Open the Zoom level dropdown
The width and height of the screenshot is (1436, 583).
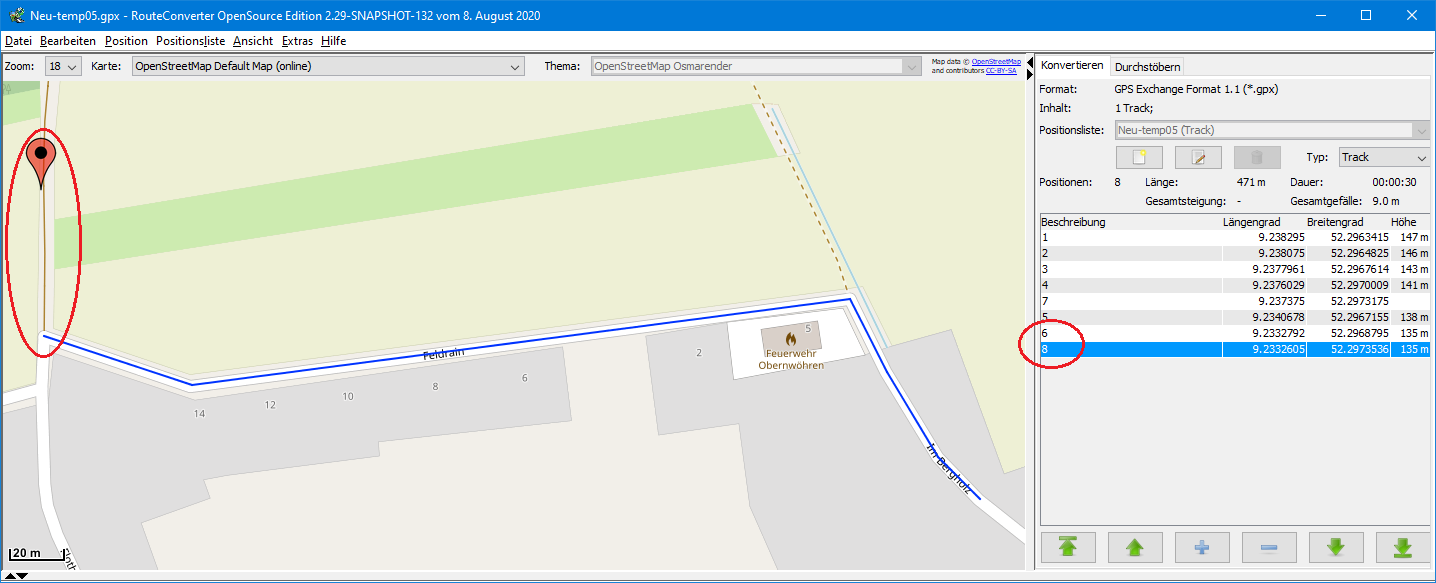tap(63, 67)
